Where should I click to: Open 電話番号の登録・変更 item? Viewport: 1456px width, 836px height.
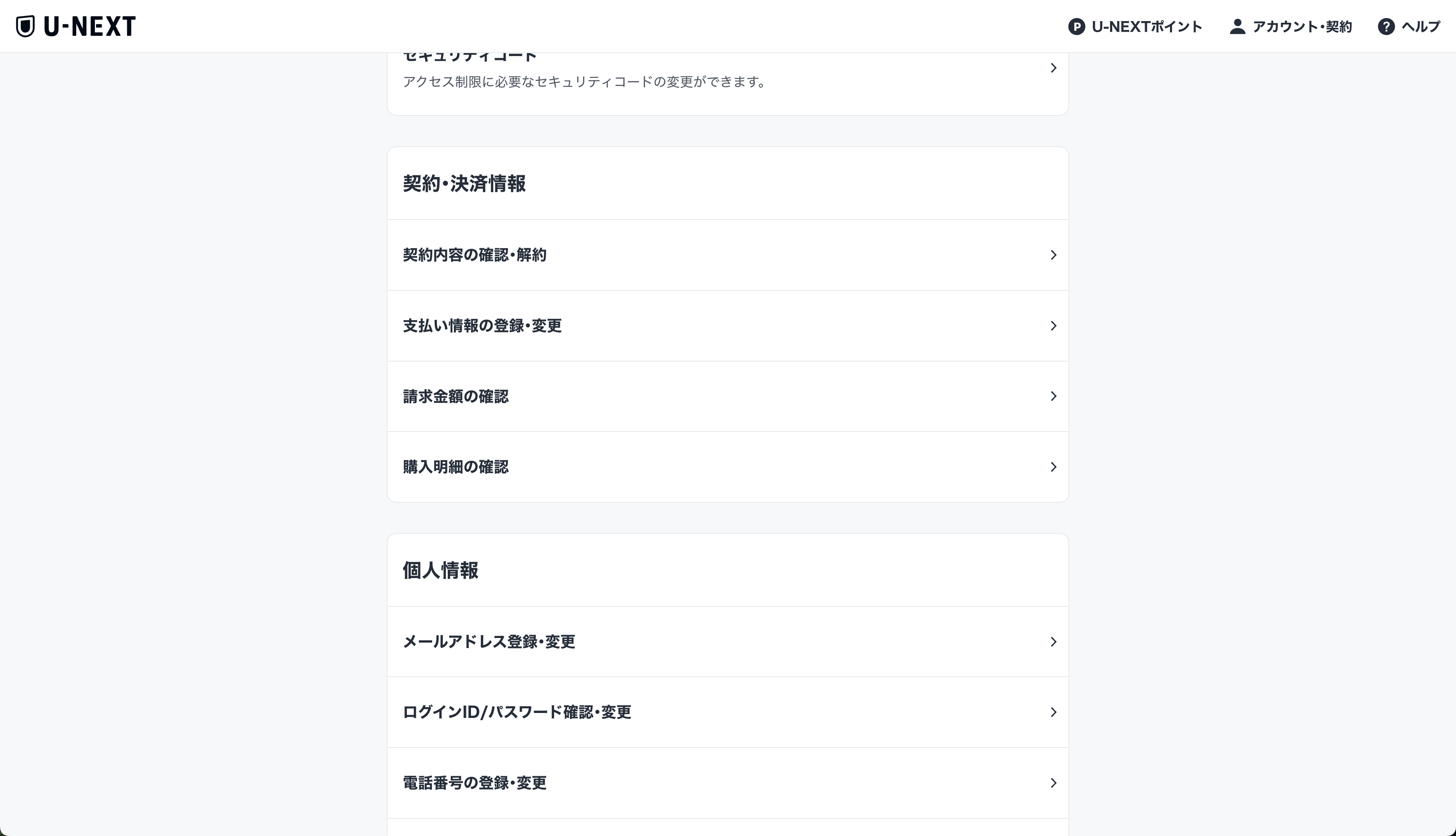point(475,782)
